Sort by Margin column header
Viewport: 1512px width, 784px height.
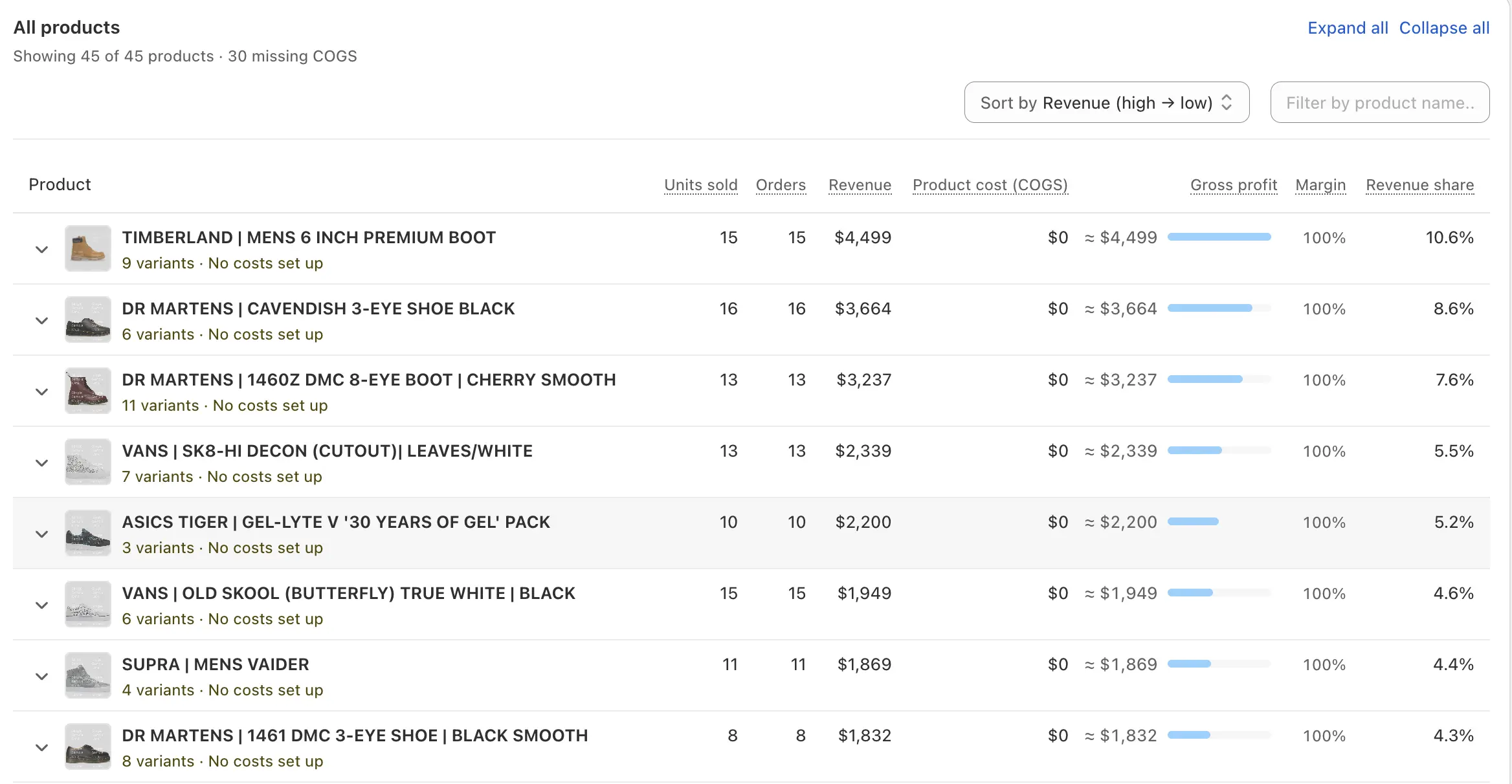[x=1320, y=185]
